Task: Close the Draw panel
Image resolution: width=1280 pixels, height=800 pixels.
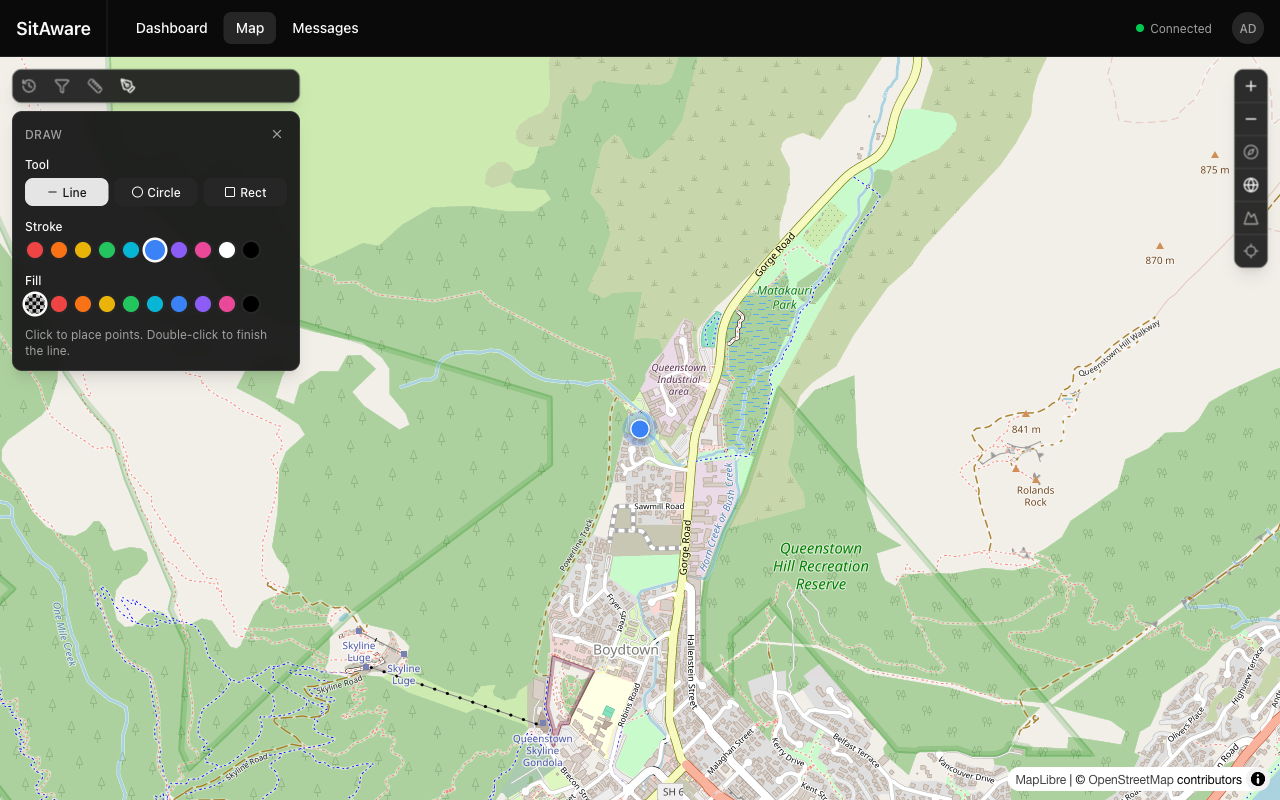Action: tap(277, 133)
